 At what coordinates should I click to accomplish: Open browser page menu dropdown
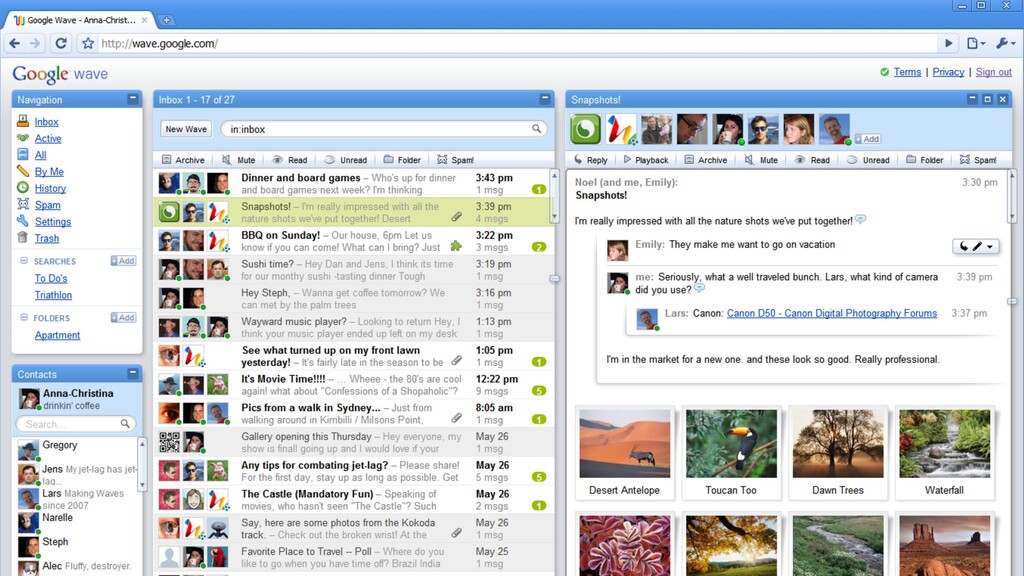976,43
